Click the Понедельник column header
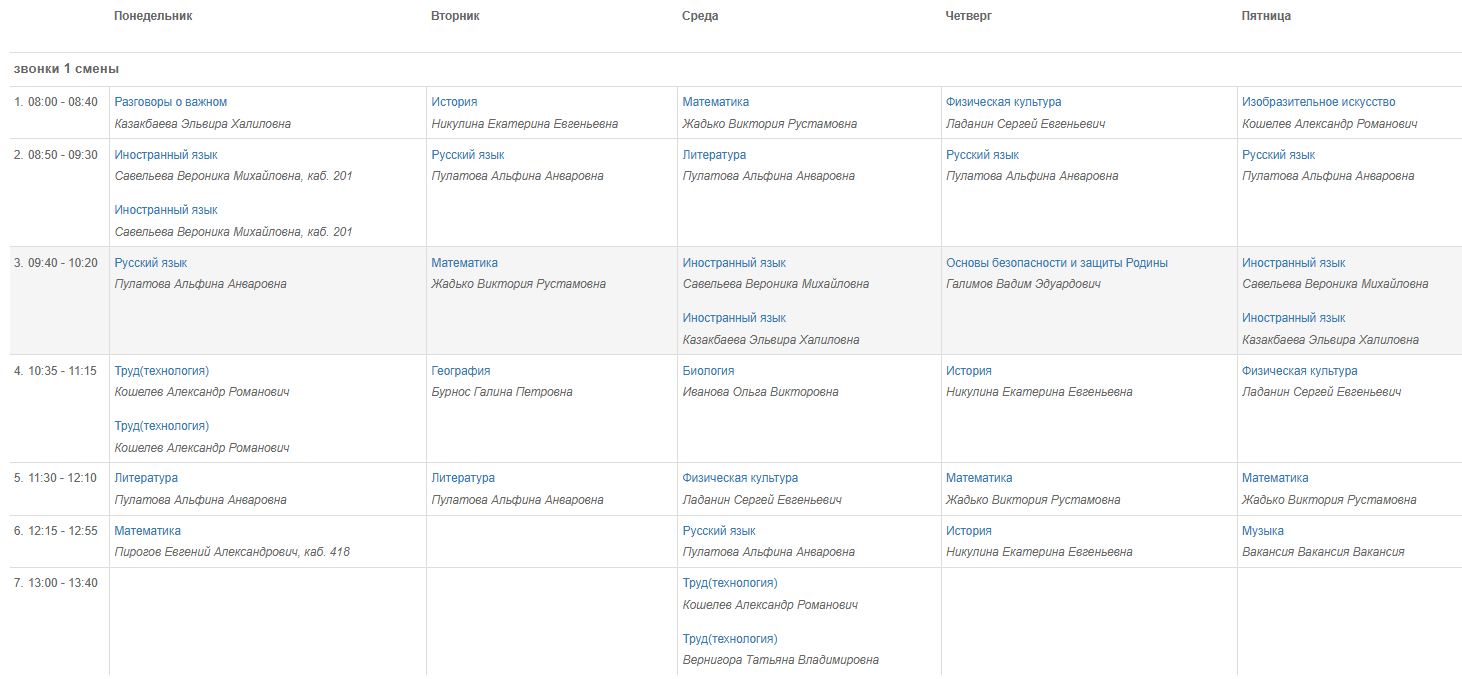This screenshot has width=1462, height=679. (154, 16)
